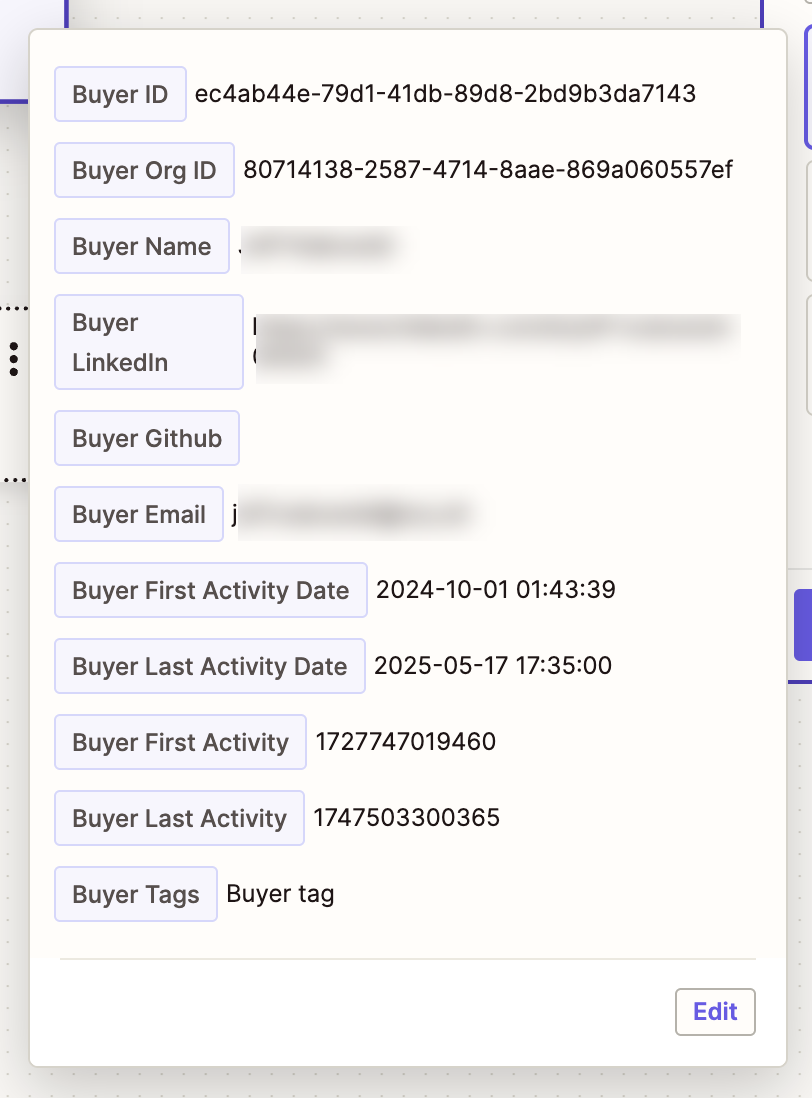Click the Buyer Last Activity Date label
This screenshot has width=812, height=1098.
(210, 667)
